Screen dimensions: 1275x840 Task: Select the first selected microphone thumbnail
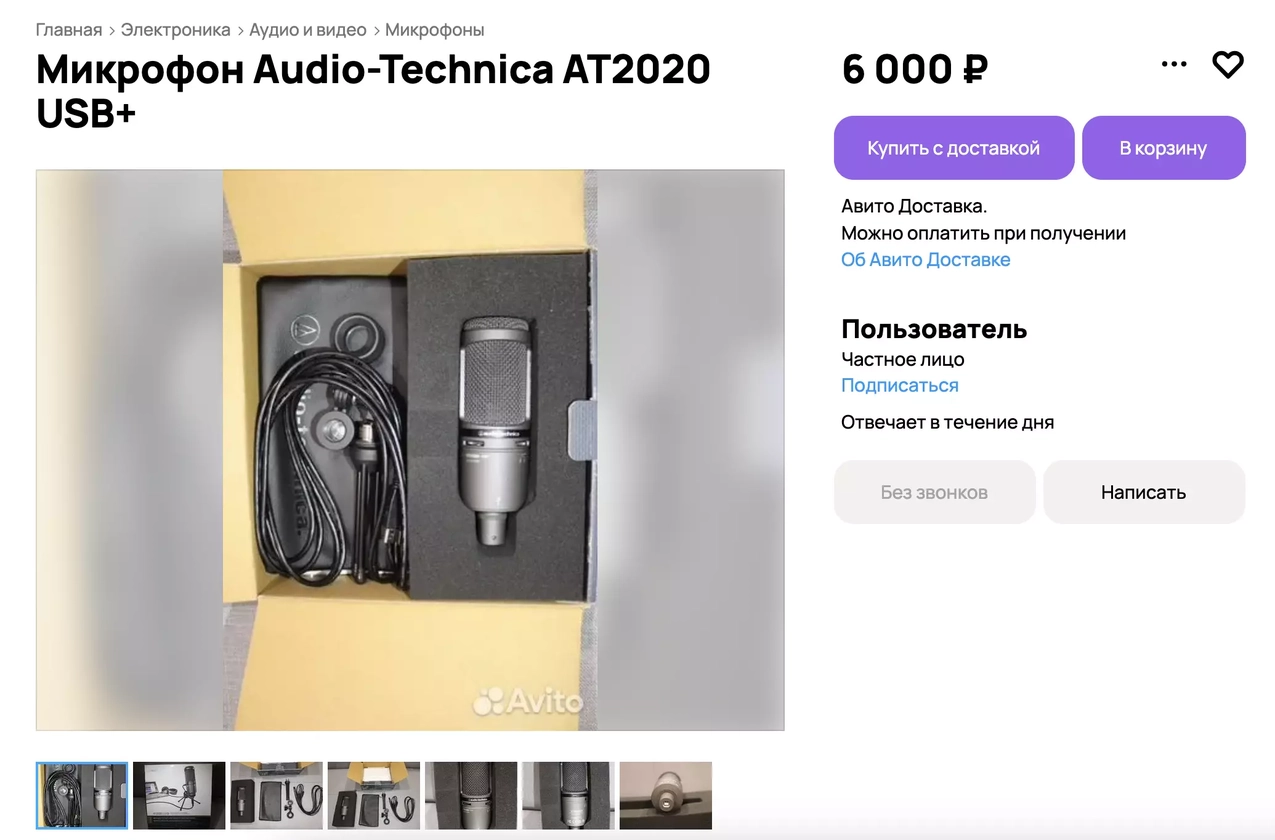[82, 796]
